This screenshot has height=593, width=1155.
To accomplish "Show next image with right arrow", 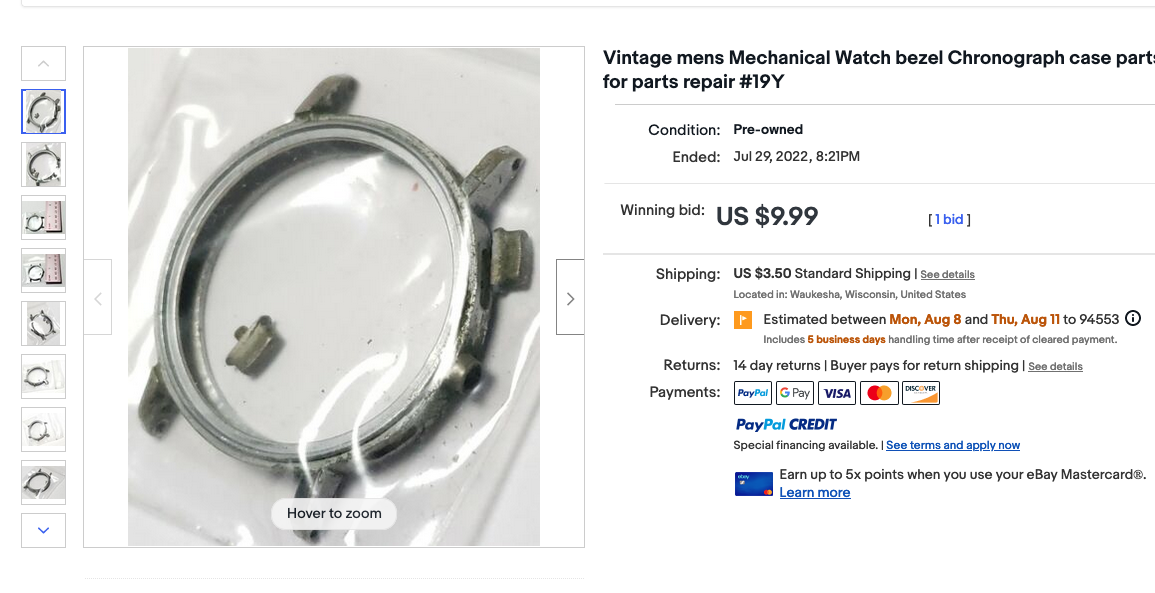I will coord(570,298).
